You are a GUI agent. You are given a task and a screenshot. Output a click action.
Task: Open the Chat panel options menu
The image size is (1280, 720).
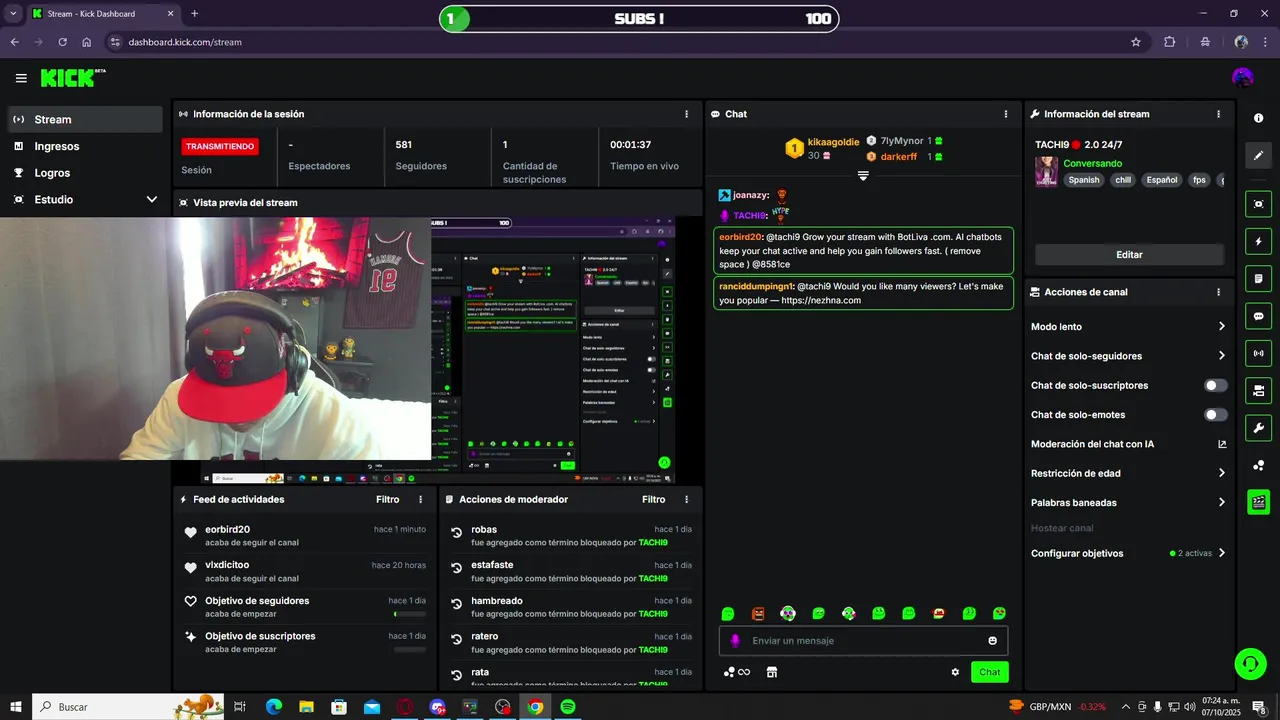coord(1006,114)
